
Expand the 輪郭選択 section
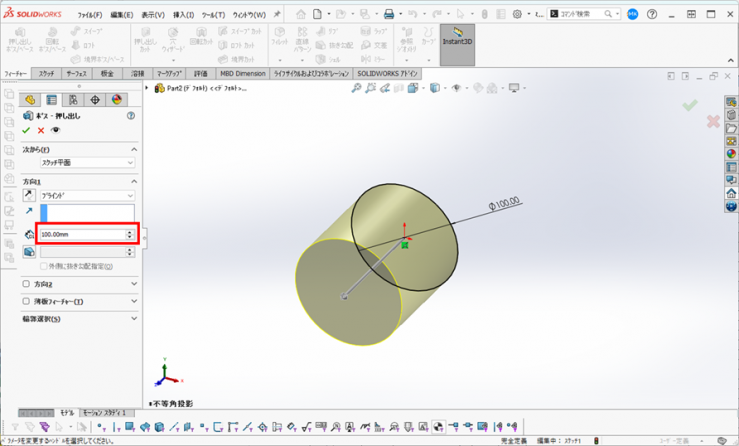click(134, 319)
